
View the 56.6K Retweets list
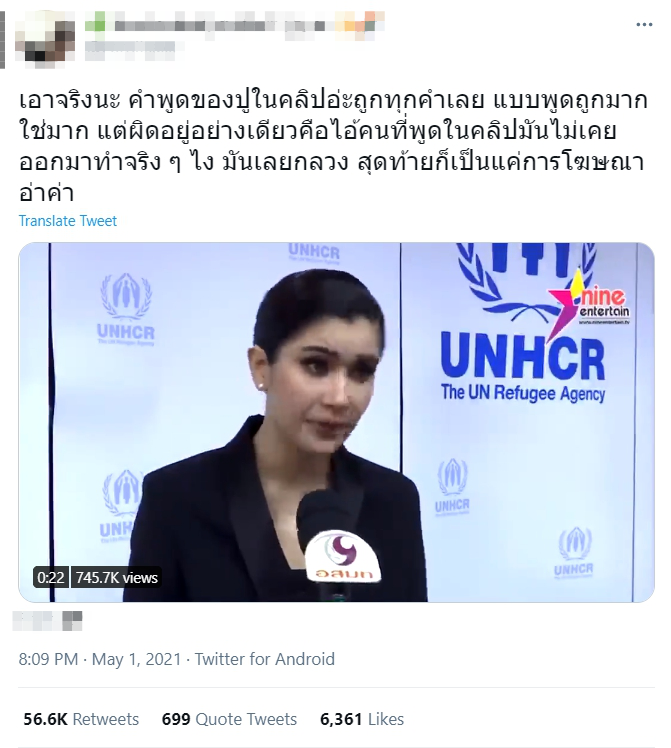click(x=81, y=719)
